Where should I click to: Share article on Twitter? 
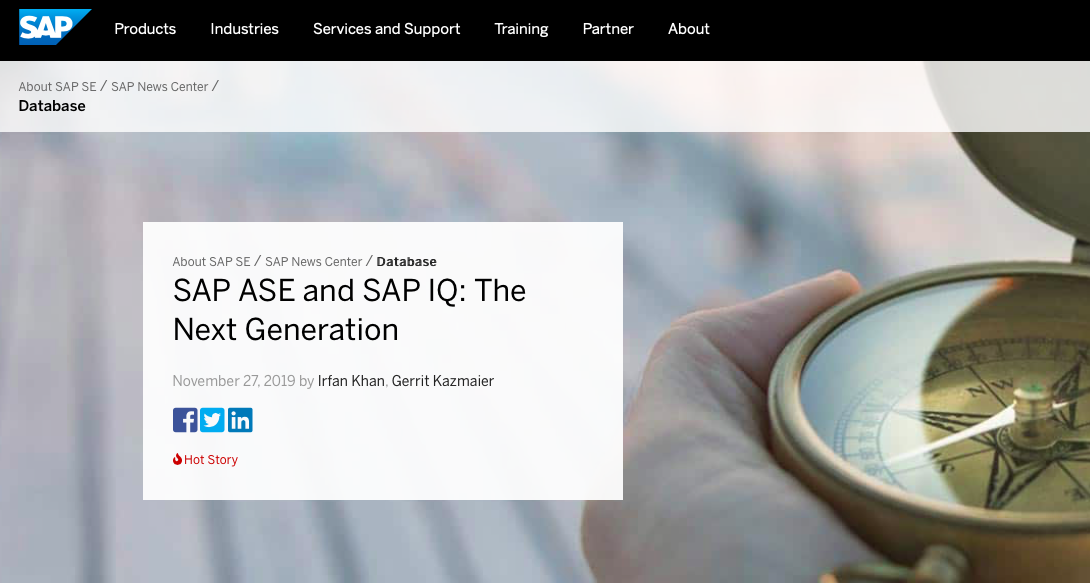[213, 420]
